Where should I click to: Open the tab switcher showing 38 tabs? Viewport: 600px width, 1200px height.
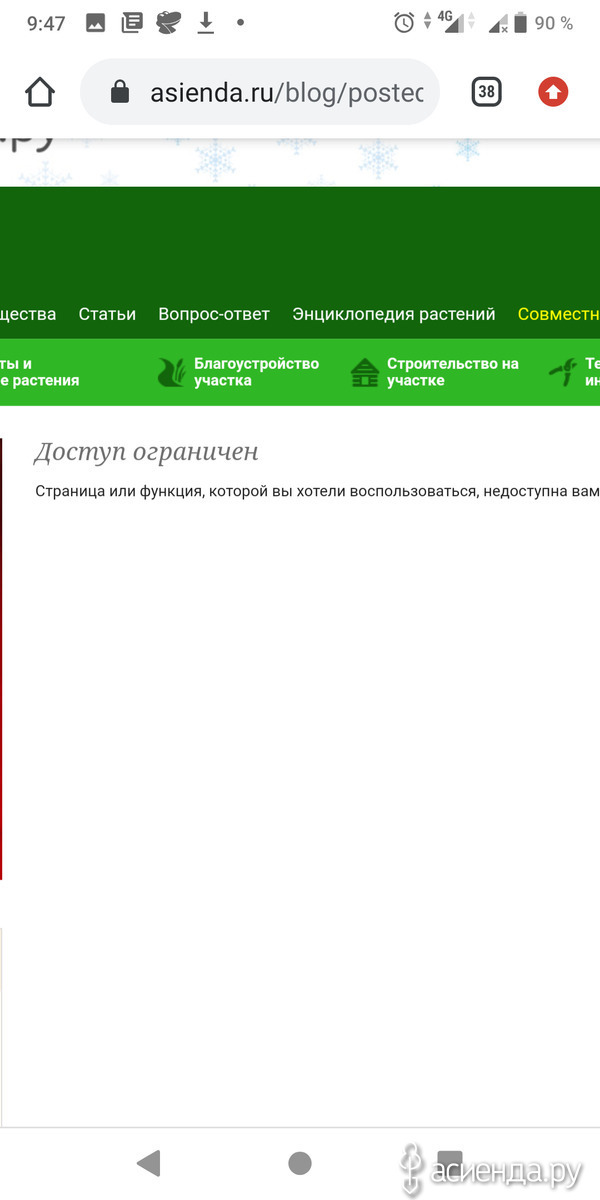(486, 93)
